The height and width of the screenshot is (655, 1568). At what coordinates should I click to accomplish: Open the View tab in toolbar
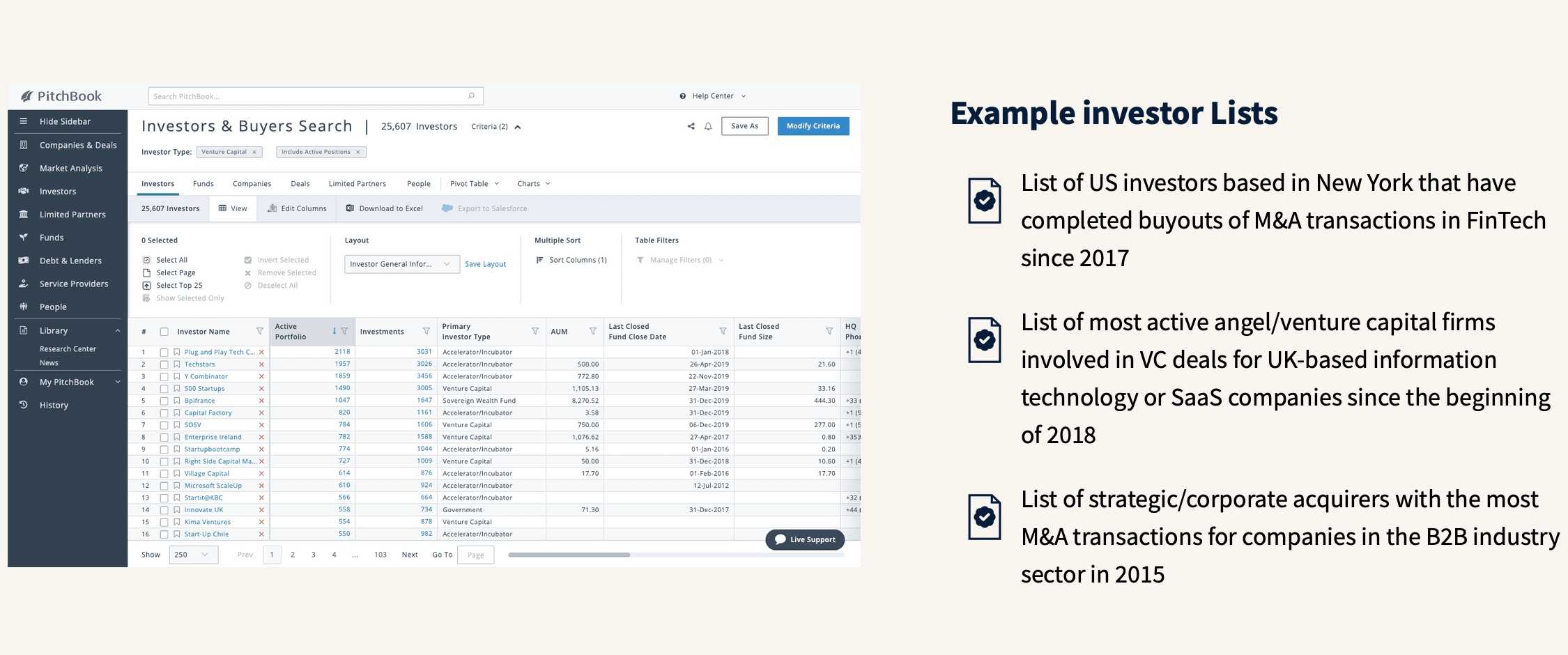(x=233, y=208)
